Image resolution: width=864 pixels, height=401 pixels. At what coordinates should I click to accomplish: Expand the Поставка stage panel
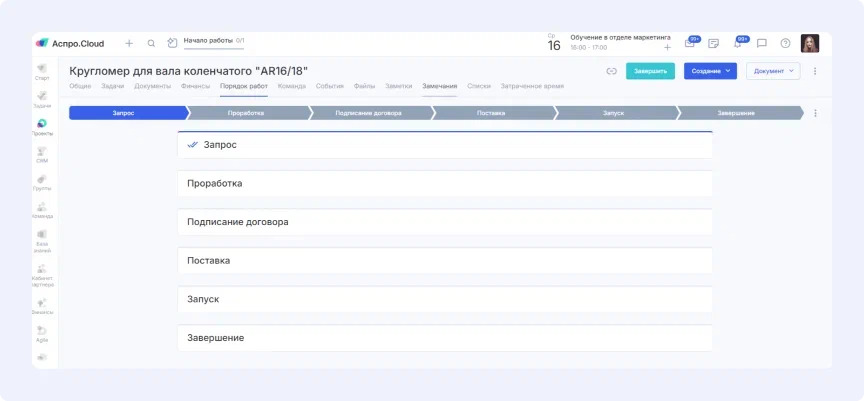(x=445, y=261)
